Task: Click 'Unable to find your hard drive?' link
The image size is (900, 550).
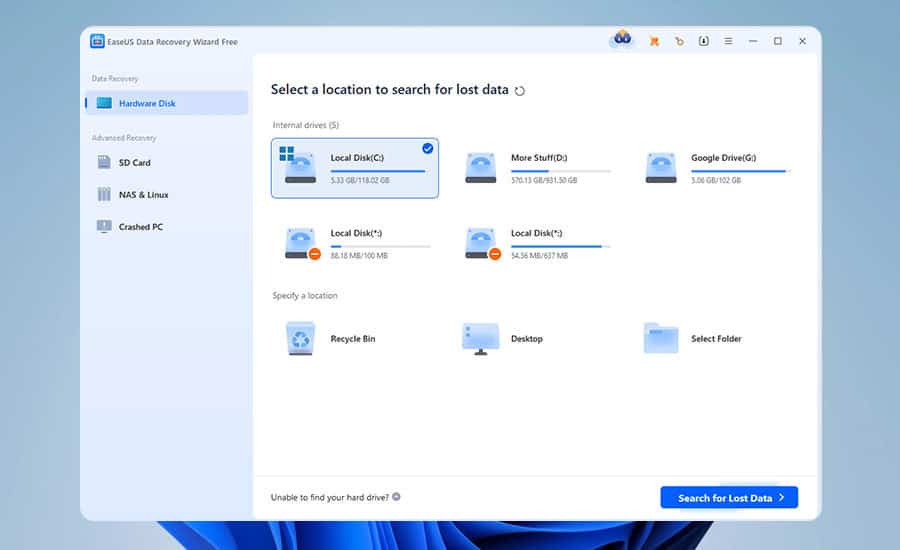Action: coord(329,497)
